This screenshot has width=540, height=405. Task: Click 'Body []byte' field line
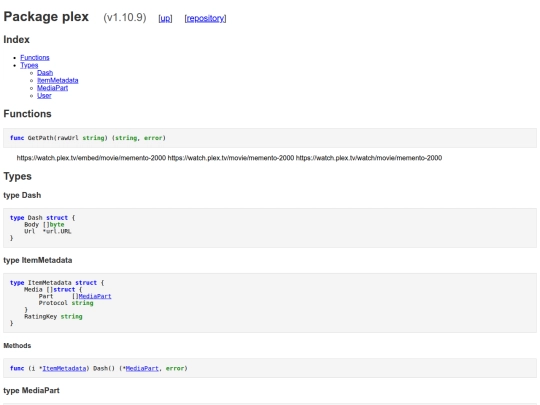click(44, 224)
